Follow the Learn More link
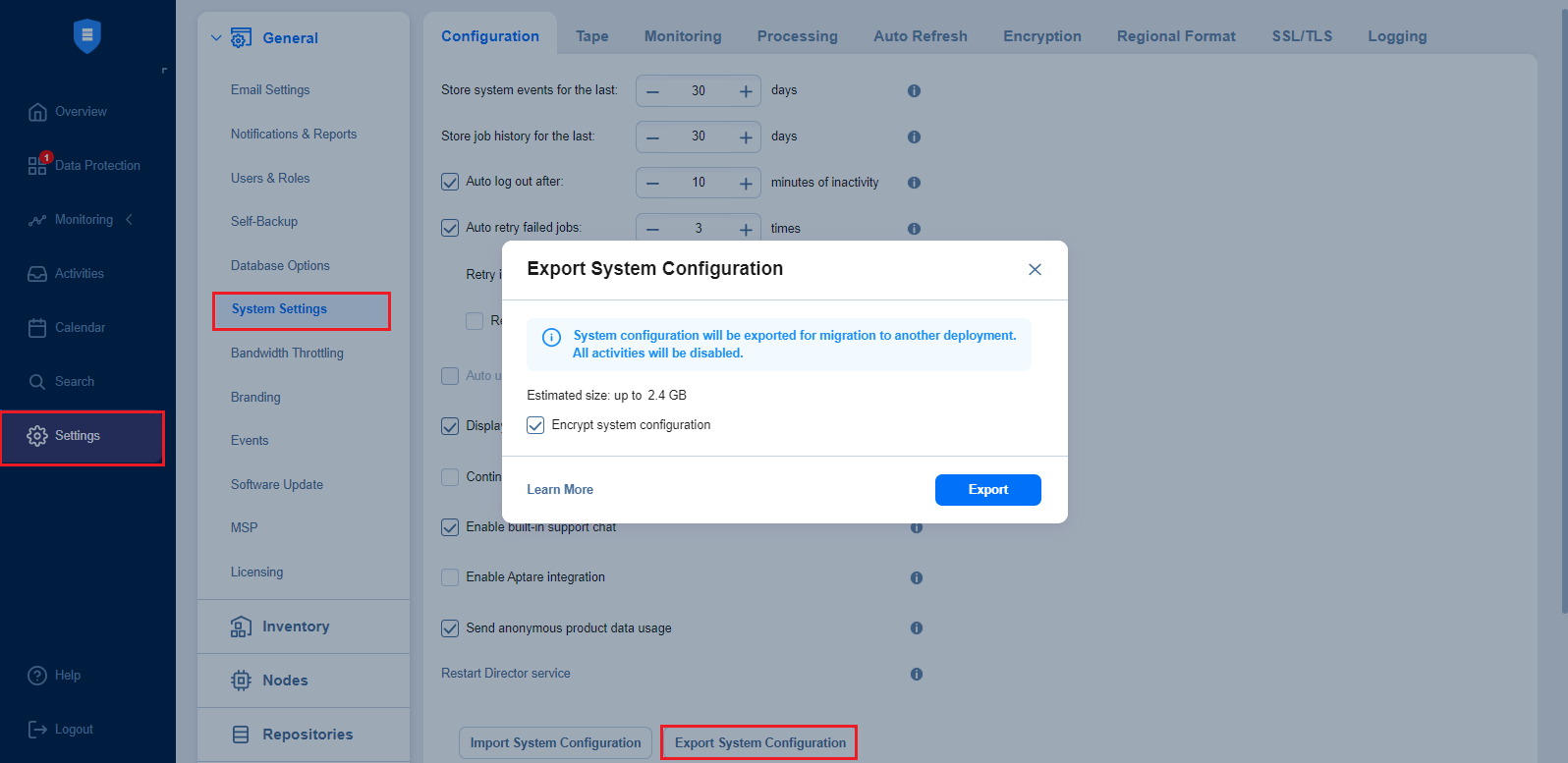The image size is (1568, 763). click(x=559, y=490)
